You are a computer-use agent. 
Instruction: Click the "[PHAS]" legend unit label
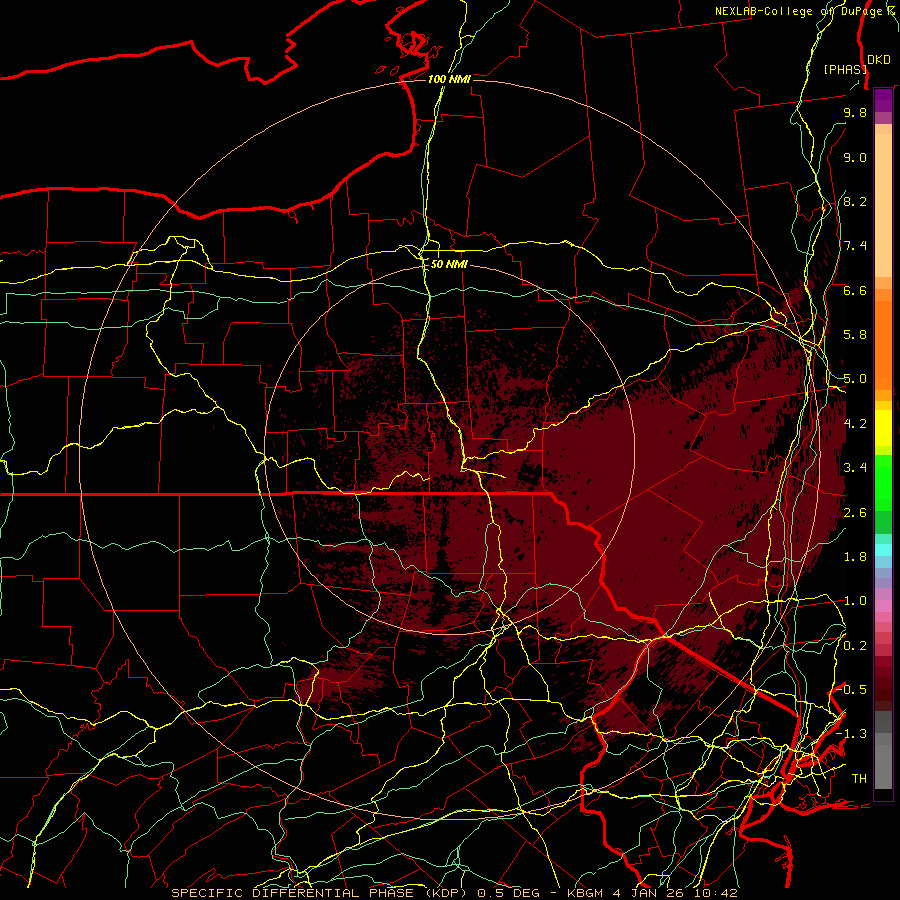[x=845, y=69]
